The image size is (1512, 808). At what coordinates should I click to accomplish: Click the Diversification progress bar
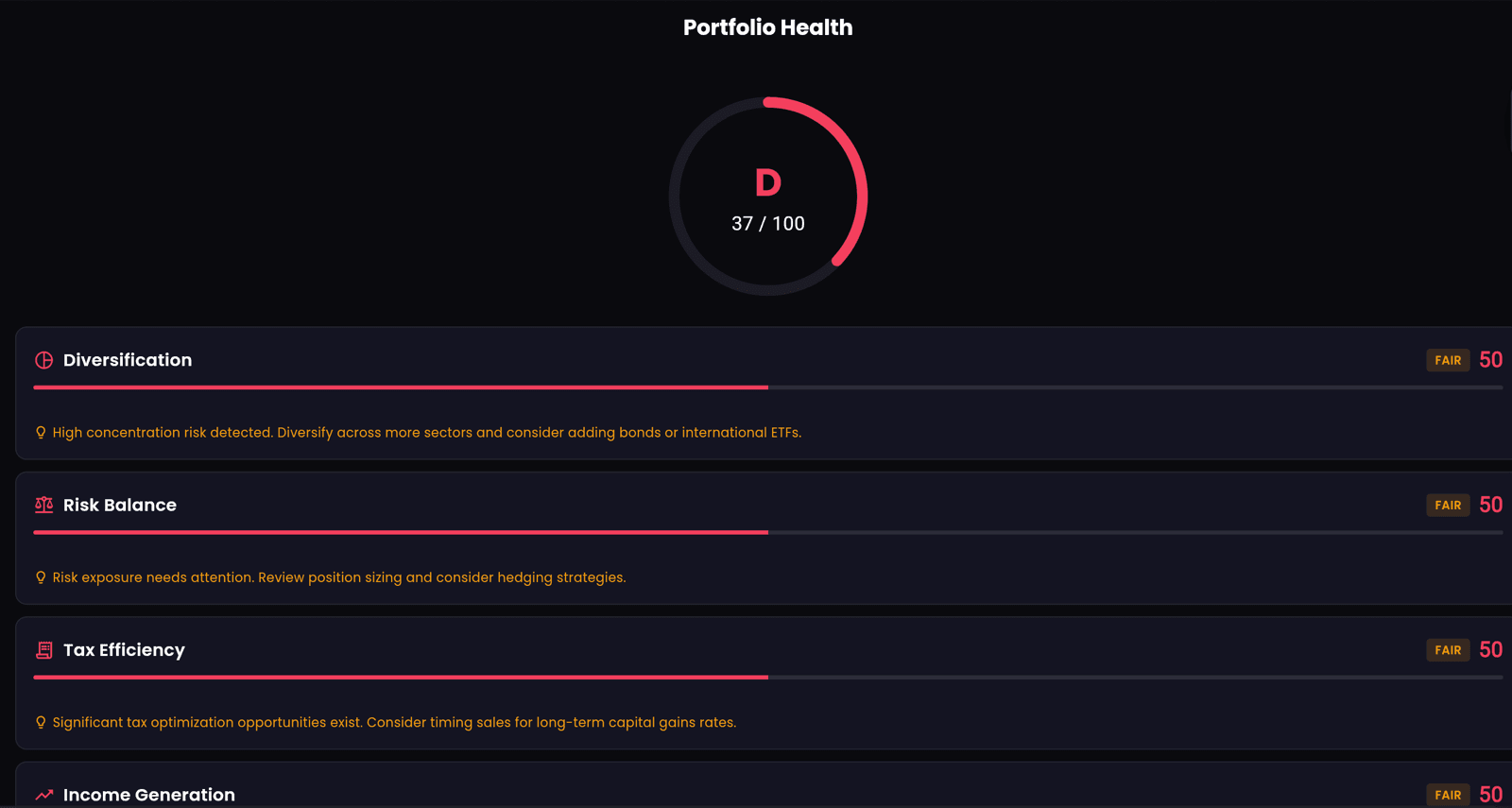767,387
